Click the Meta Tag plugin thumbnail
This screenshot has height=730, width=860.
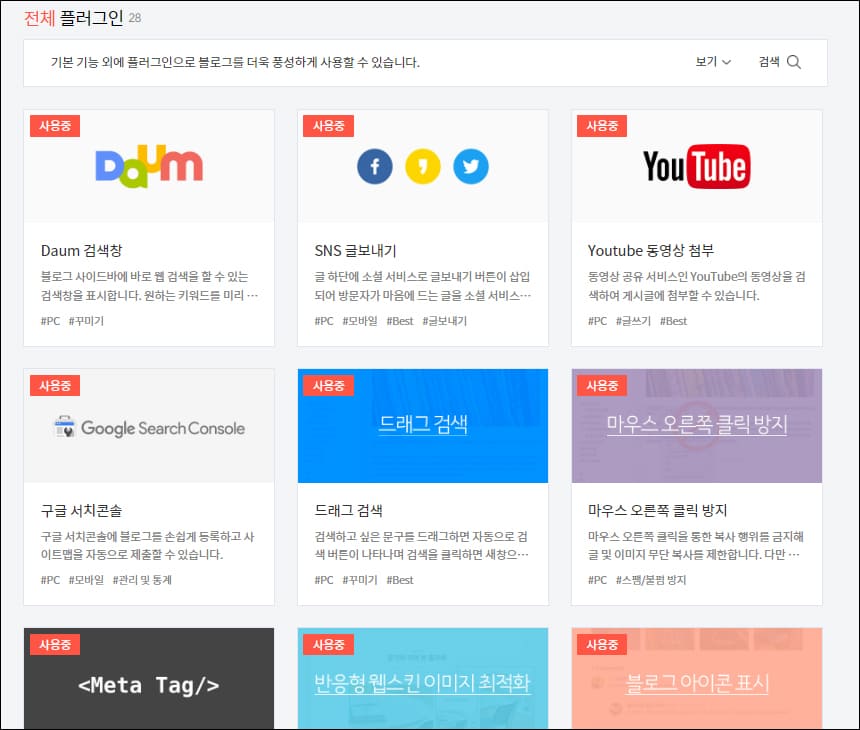[x=148, y=684]
